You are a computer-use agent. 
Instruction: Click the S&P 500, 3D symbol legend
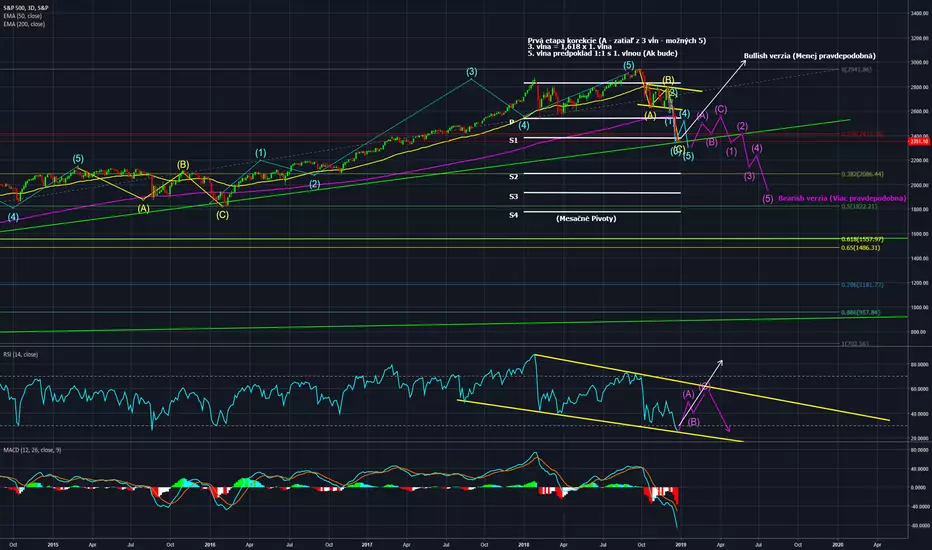[x=26, y=8]
